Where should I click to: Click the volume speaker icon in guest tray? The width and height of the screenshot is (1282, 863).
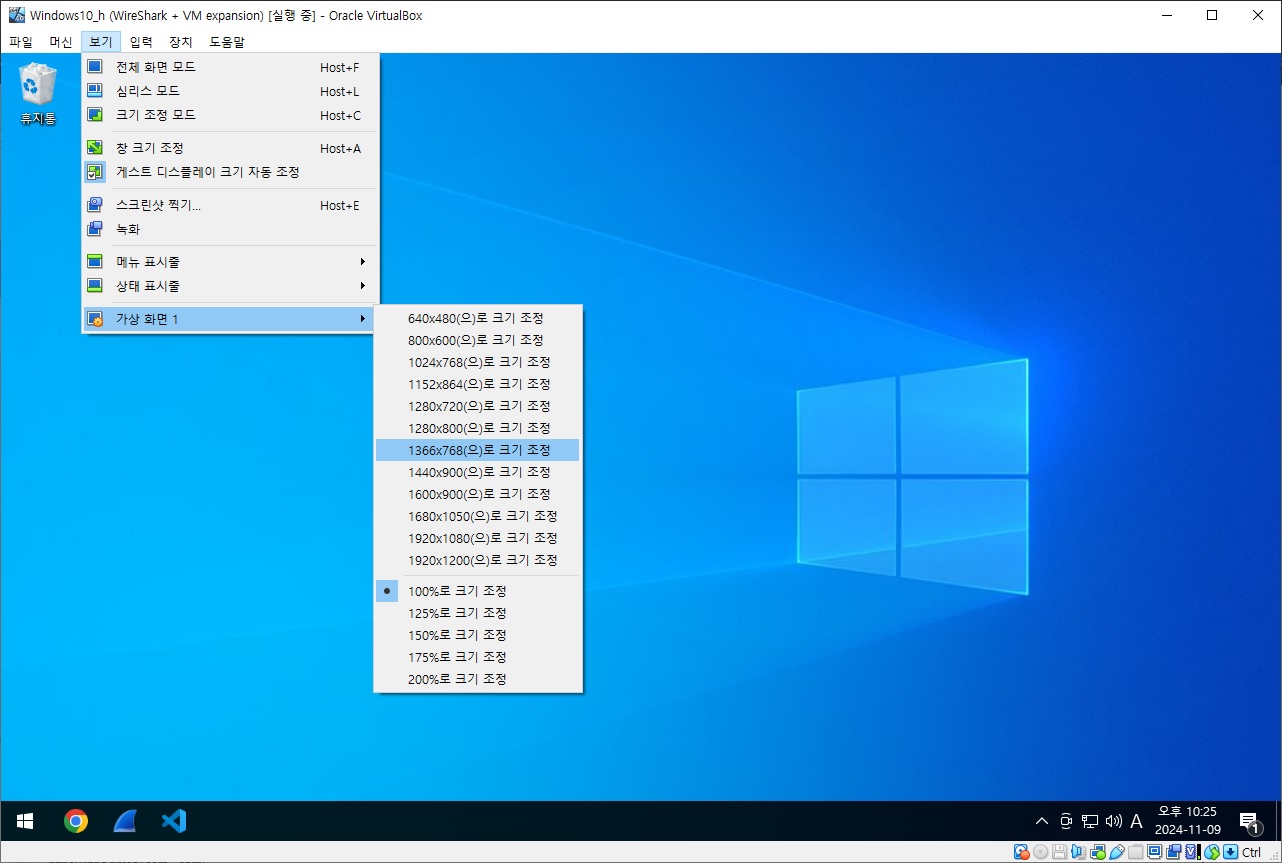[1114, 822]
